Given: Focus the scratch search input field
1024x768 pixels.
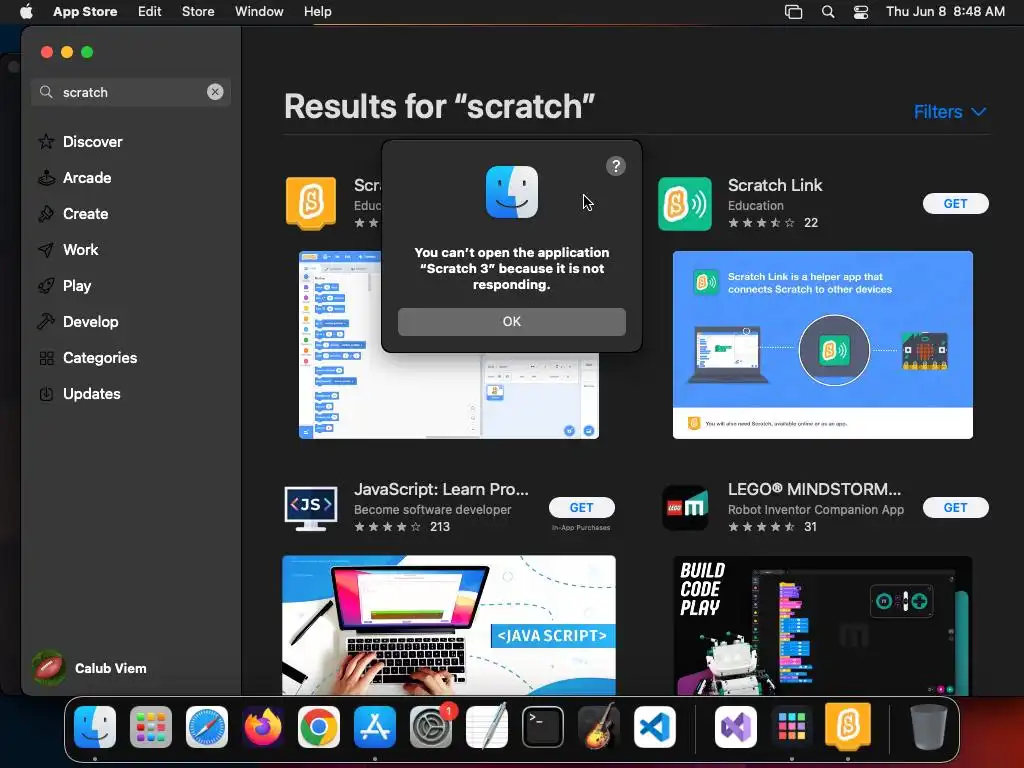Looking at the screenshot, I should pyautogui.click(x=131, y=92).
